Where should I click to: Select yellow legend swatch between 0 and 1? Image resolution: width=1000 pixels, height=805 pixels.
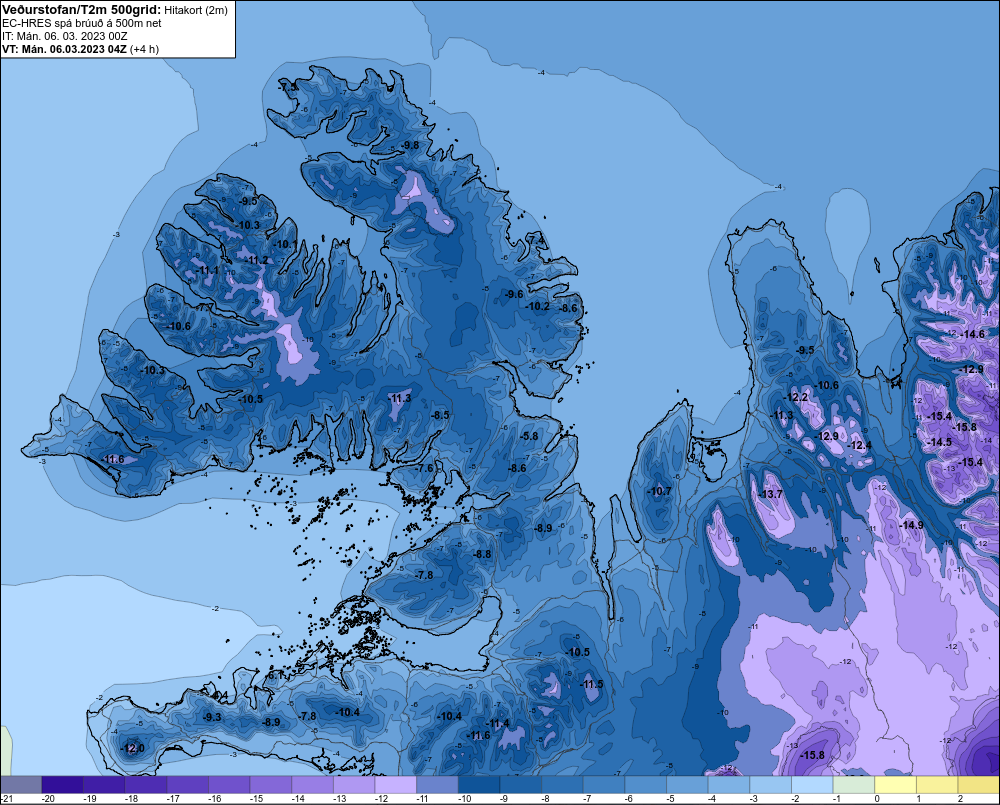[895, 784]
